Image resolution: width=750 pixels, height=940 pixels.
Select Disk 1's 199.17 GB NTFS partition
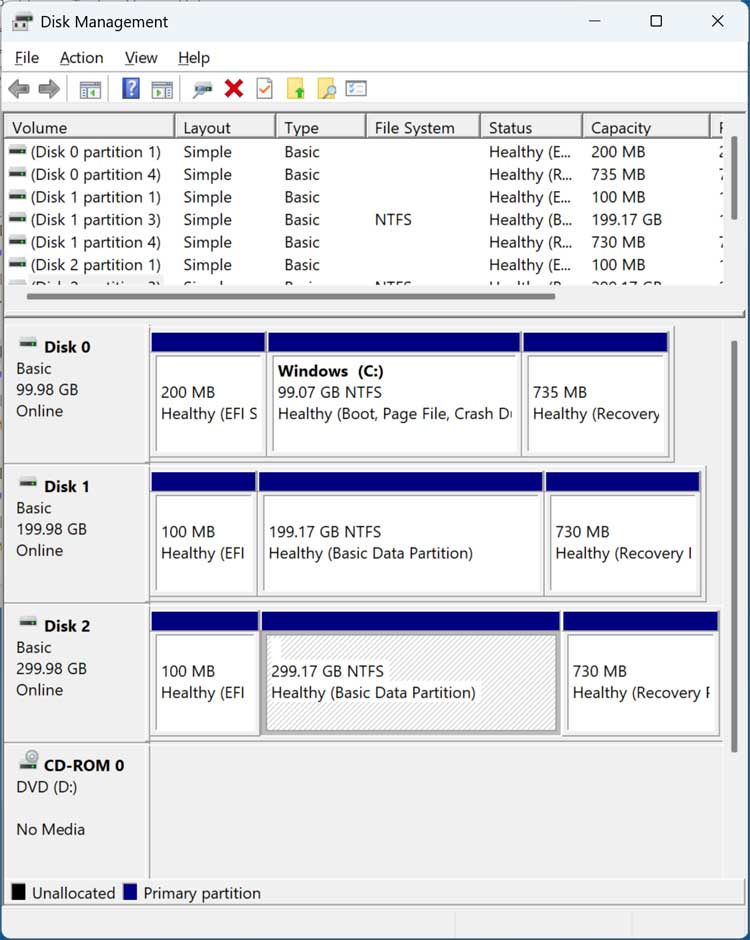[401, 533]
